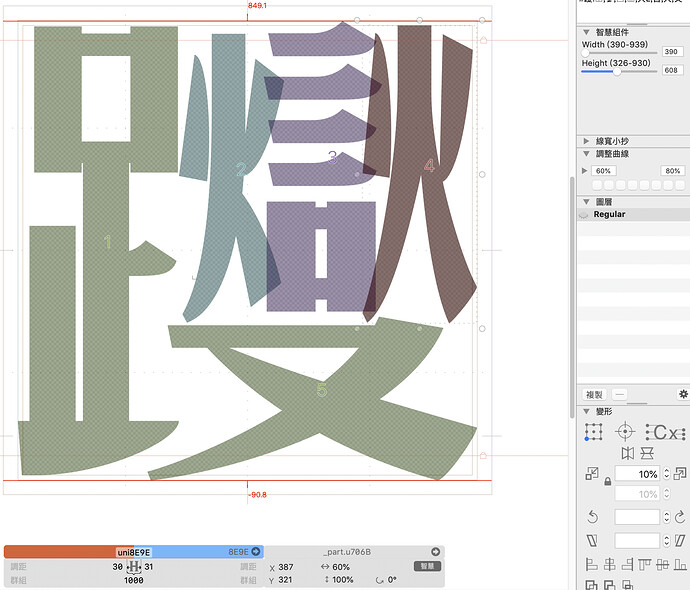
Task: Click the scale down icon
Action: click(x=592, y=474)
